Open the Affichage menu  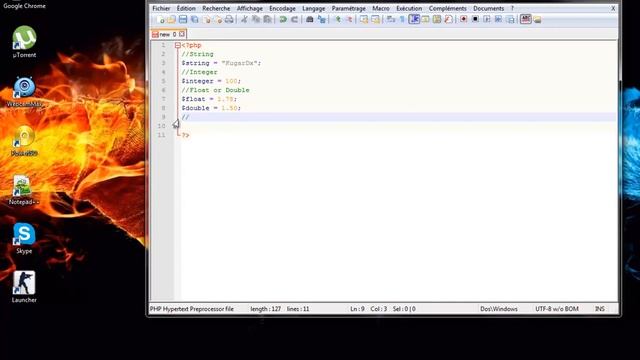[250, 8]
